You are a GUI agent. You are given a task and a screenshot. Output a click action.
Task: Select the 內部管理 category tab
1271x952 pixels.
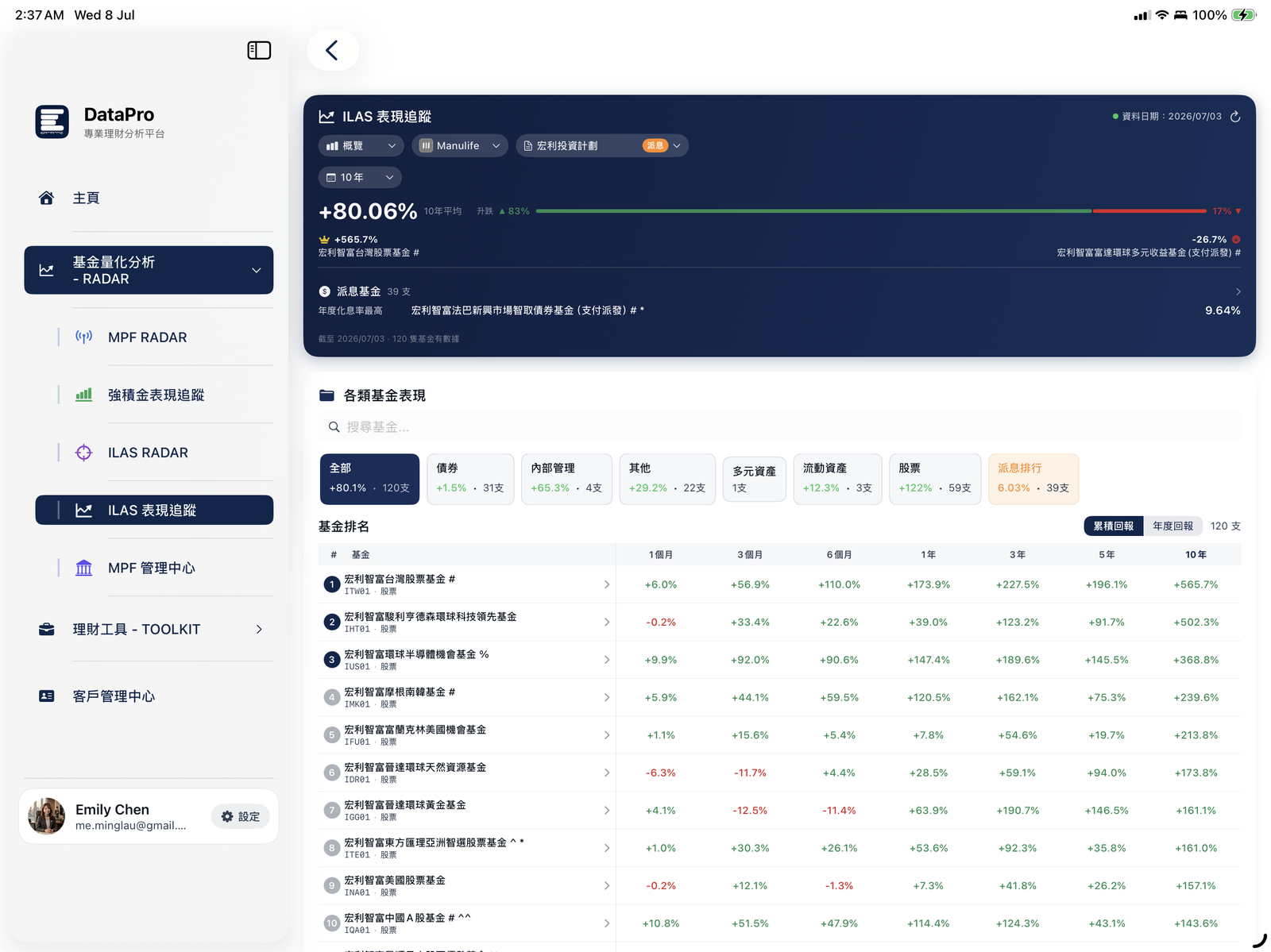[x=566, y=479]
